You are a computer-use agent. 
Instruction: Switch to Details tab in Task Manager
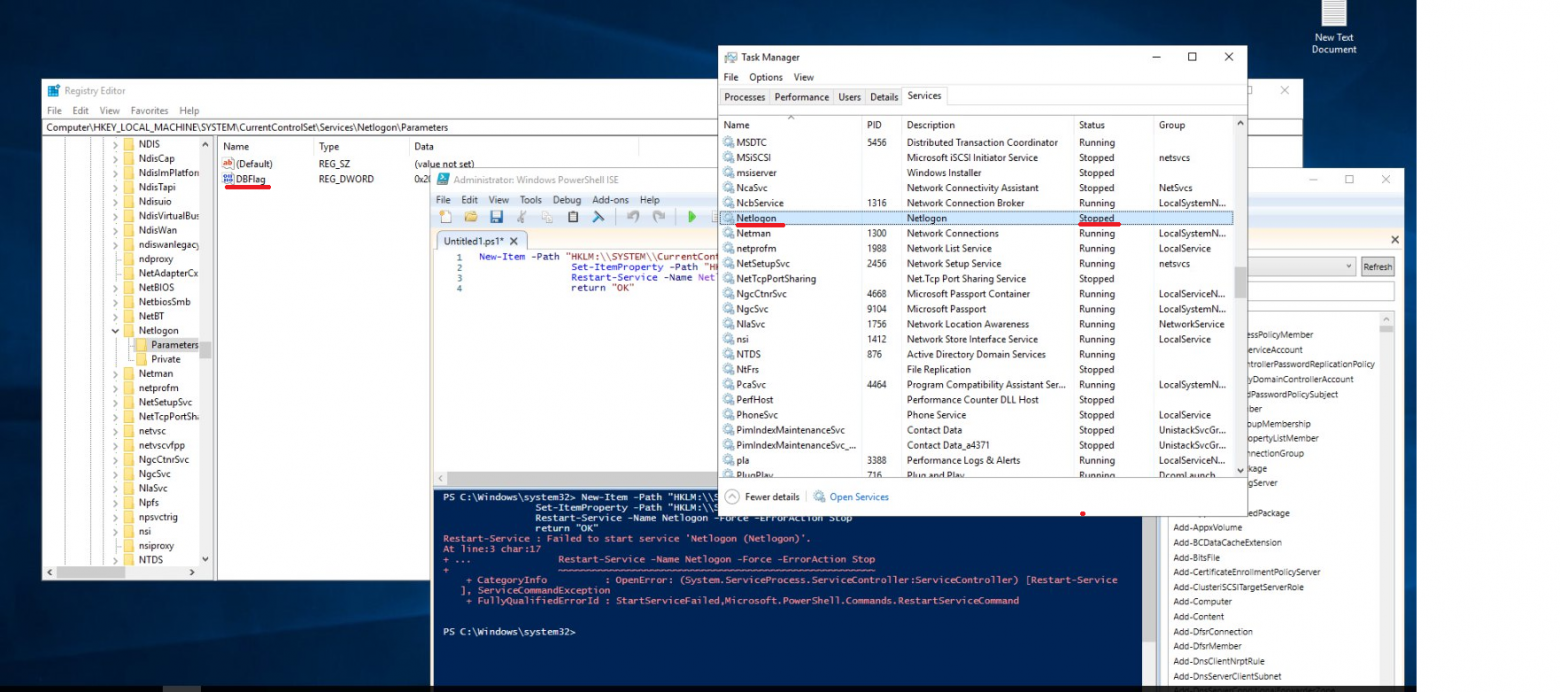[884, 97]
